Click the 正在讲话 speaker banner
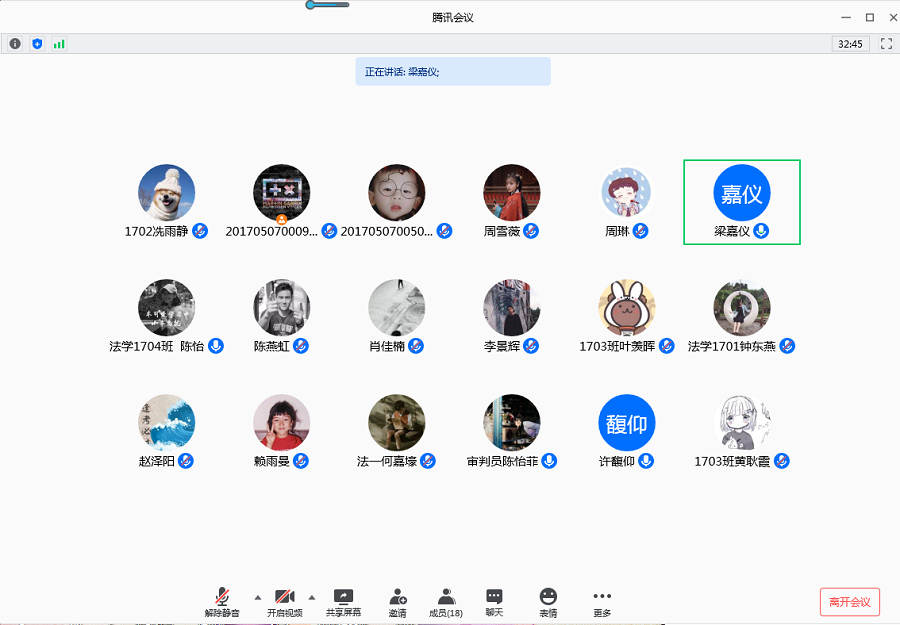The width and height of the screenshot is (900, 625). coord(452,72)
